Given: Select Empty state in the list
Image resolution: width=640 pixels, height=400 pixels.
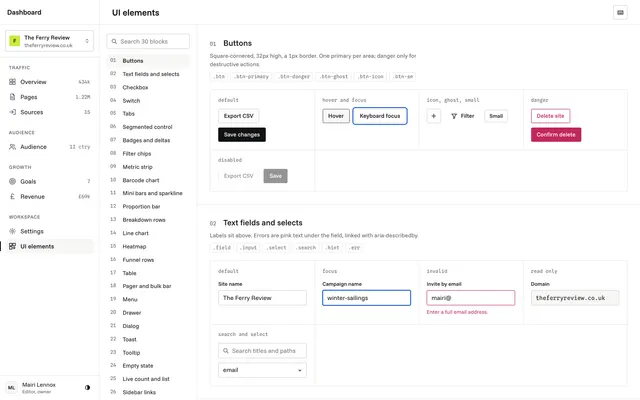Looking at the screenshot, I should coord(148,366).
